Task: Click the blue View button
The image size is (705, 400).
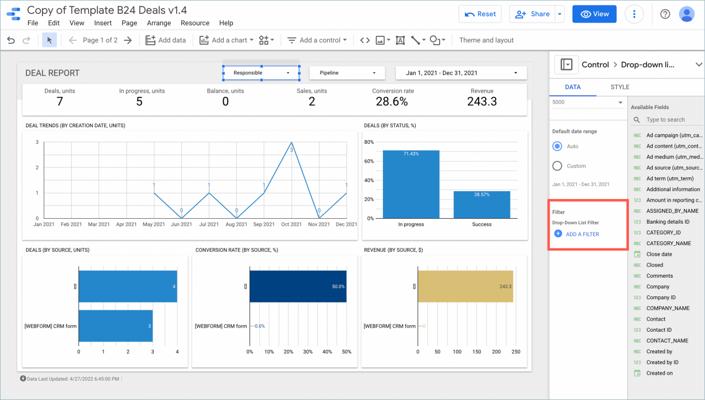Action: [595, 15]
